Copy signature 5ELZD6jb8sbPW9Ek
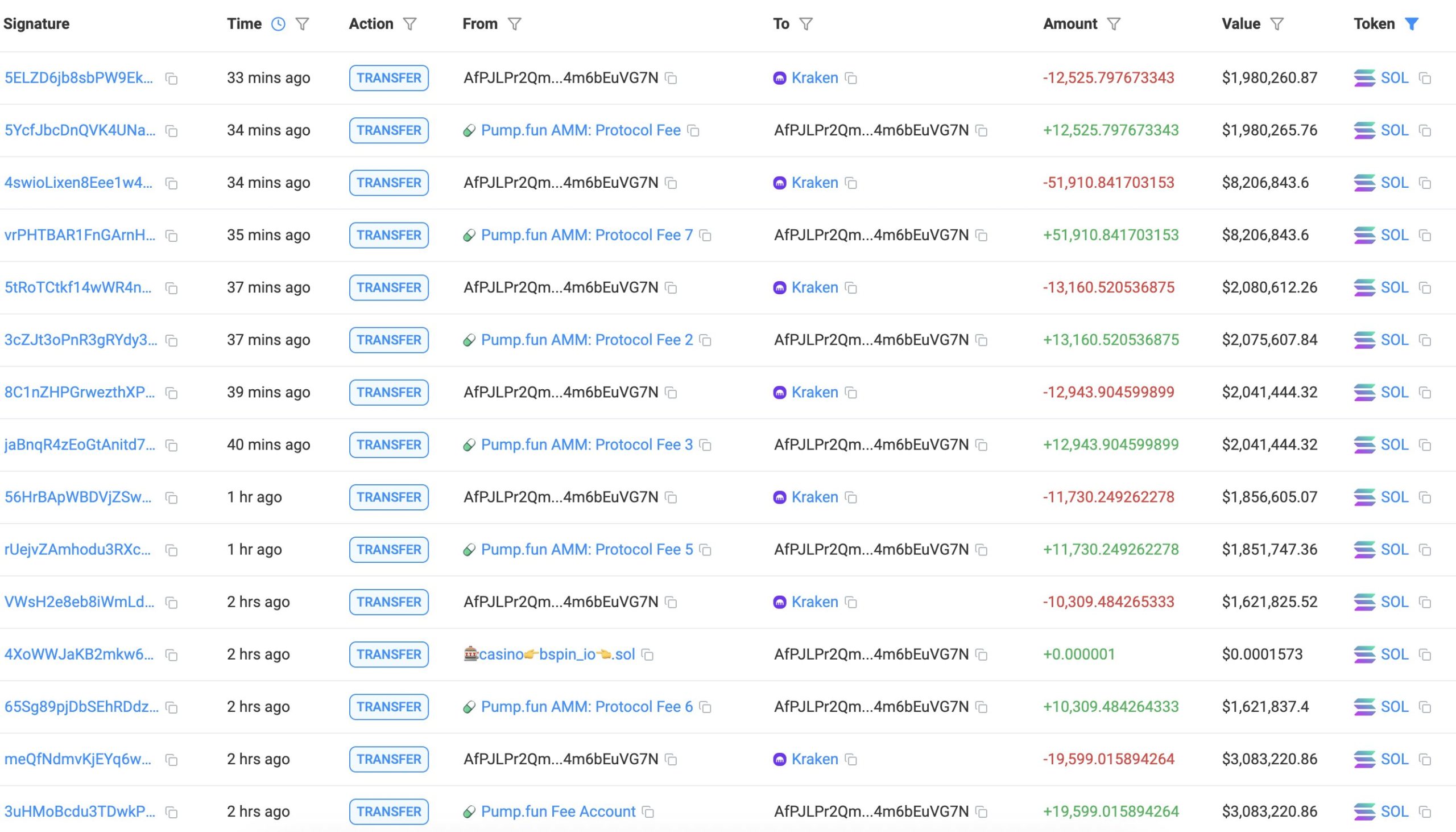 click(x=171, y=79)
